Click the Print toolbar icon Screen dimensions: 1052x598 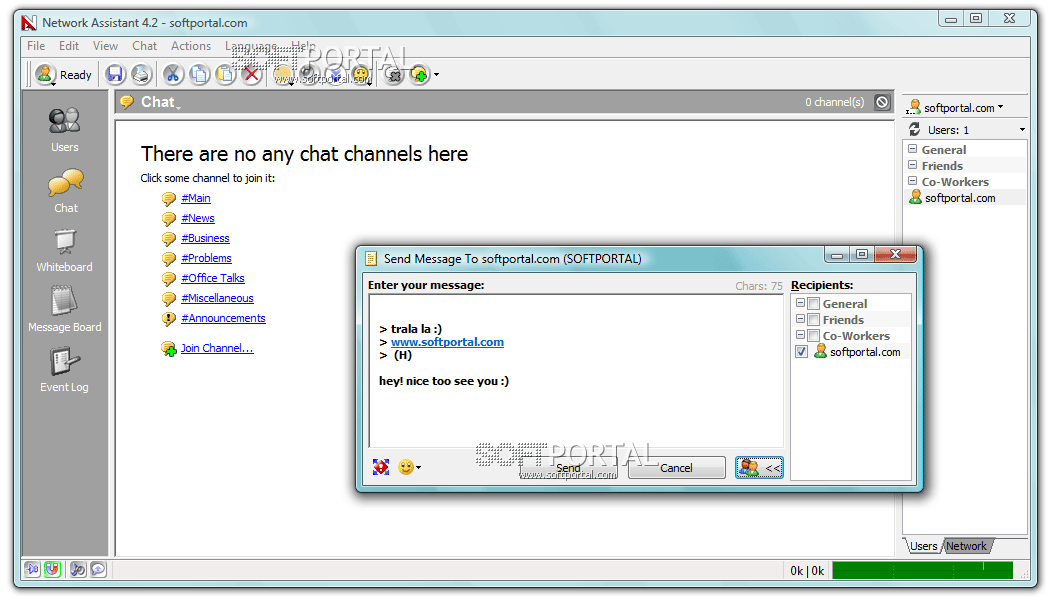click(x=141, y=74)
